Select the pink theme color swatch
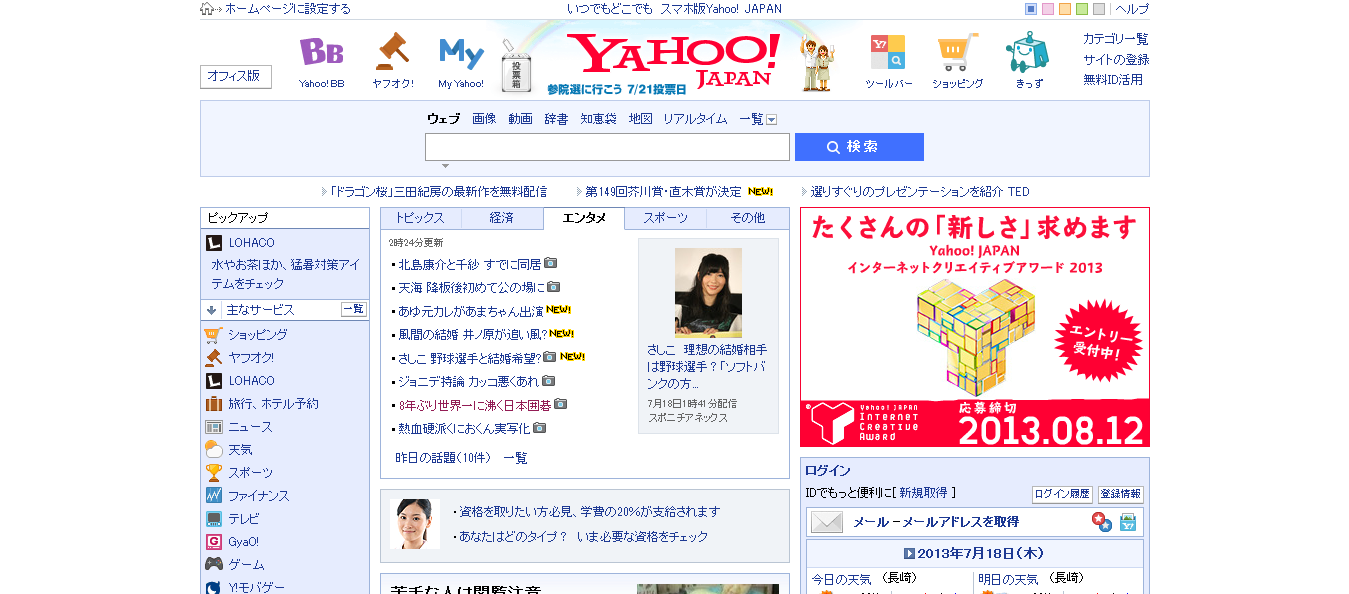The image size is (1349, 594). pos(1048,9)
